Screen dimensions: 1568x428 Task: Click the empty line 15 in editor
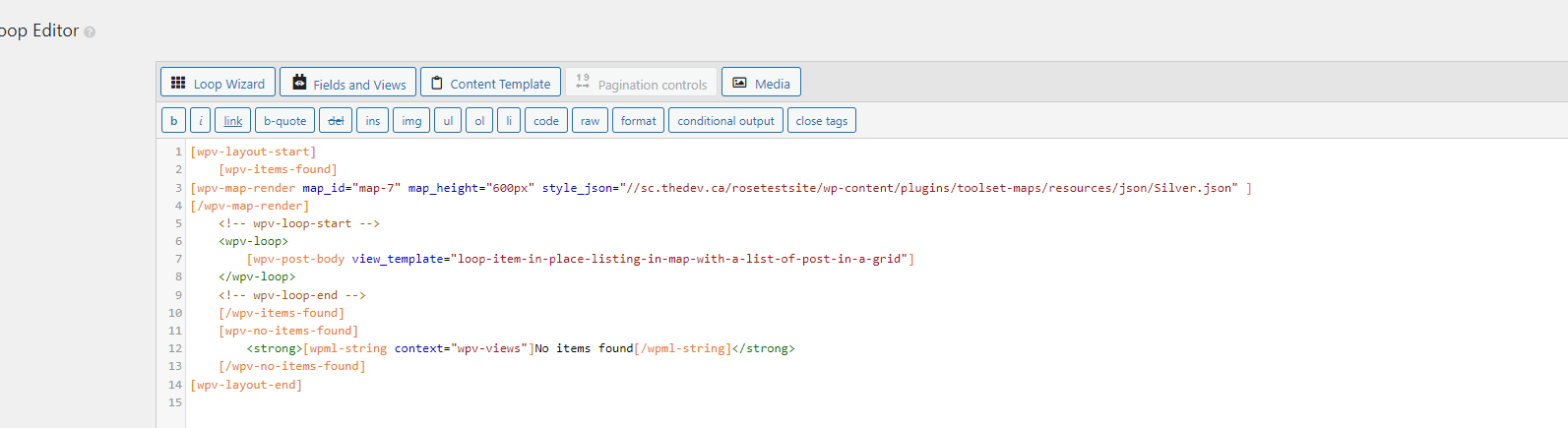(876, 402)
